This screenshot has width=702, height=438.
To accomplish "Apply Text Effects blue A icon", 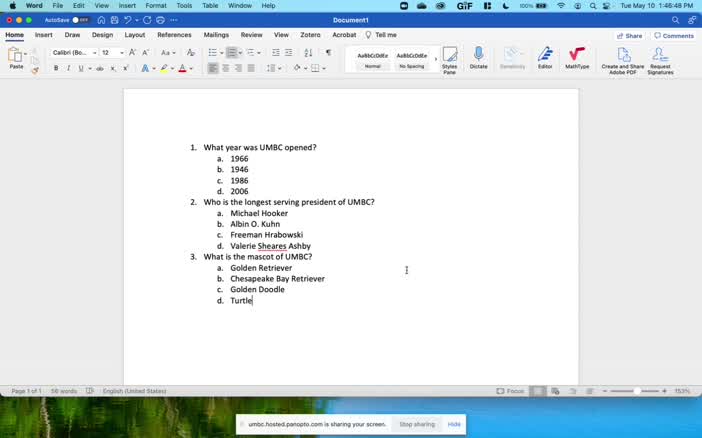I will point(145,69).
